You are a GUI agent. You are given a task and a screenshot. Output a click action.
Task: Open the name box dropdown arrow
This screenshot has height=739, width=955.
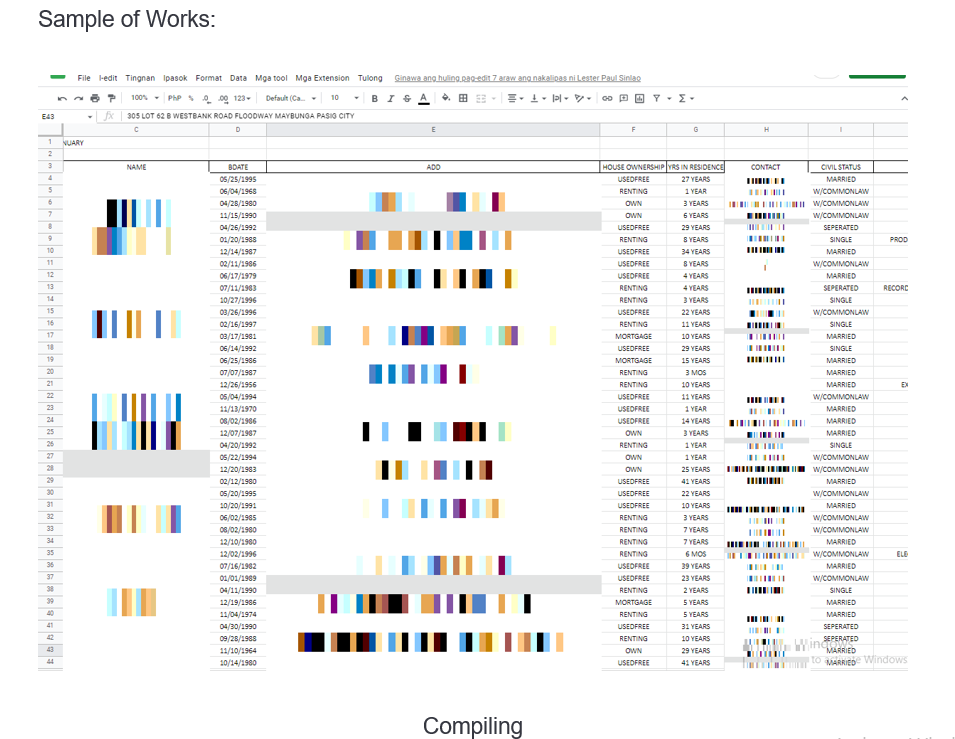point(90,116)
